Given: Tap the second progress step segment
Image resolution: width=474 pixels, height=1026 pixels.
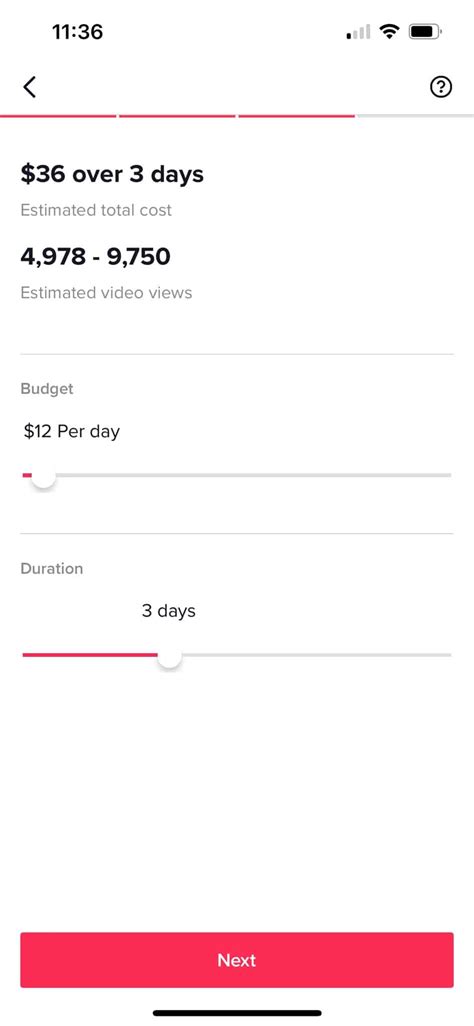Looking at the screenshot, I should (177, 116).
